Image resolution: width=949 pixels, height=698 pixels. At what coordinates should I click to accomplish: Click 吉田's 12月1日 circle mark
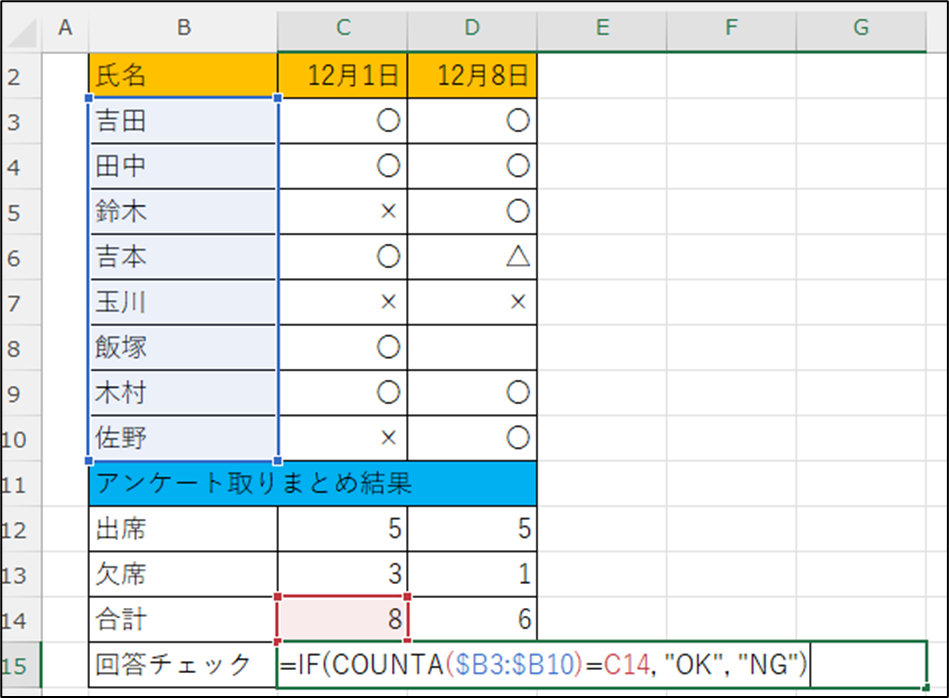389,120
